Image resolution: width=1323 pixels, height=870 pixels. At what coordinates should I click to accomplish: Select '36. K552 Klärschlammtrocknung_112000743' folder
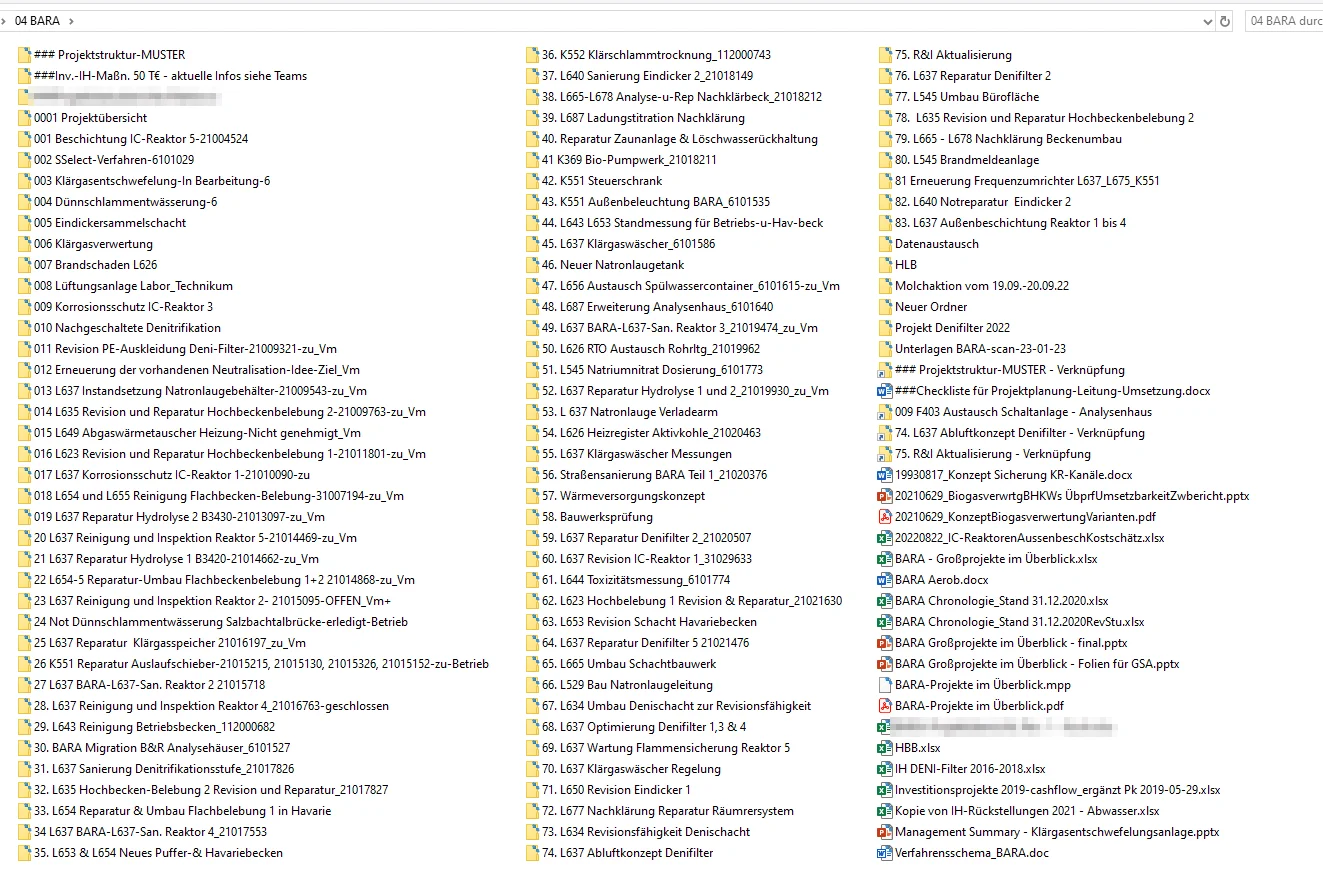click(656, 55)
